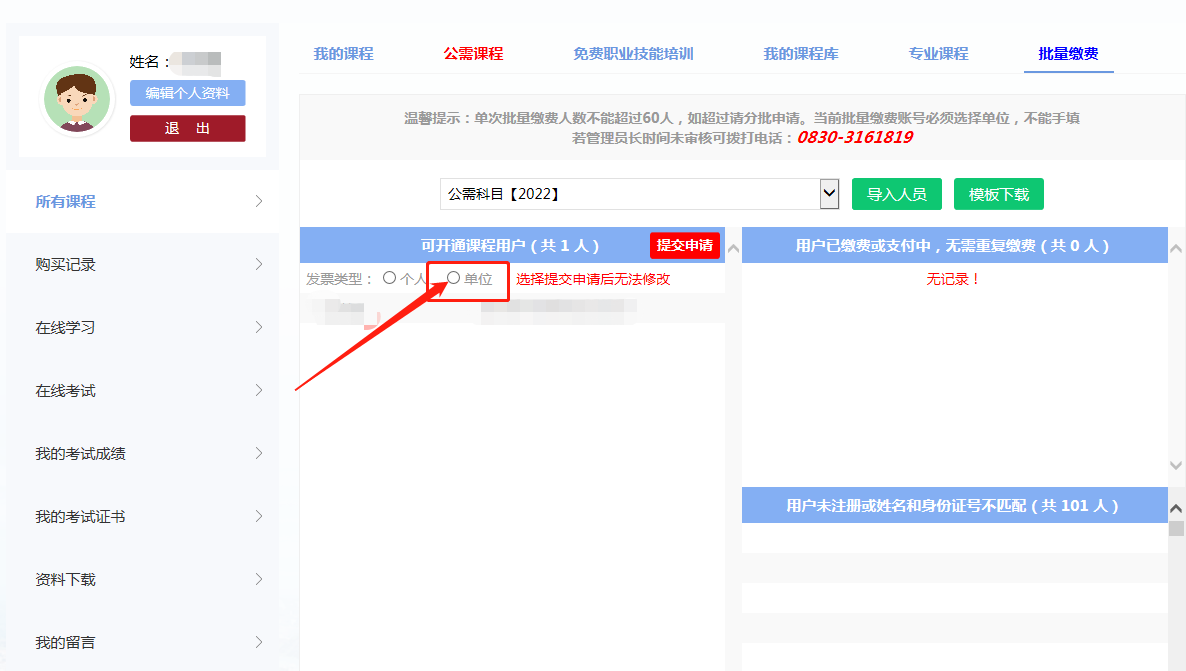Switch to the 免费职业技能培训 tab
Image resolution: width=1186 pixels, height=671 pixels.
633,54
